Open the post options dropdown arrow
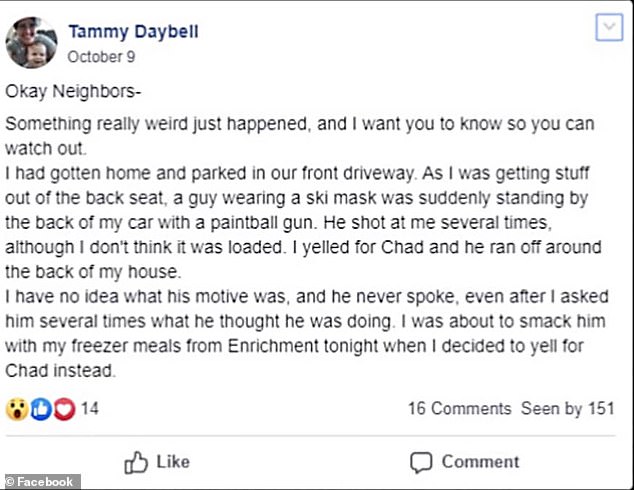 point(608,28)
